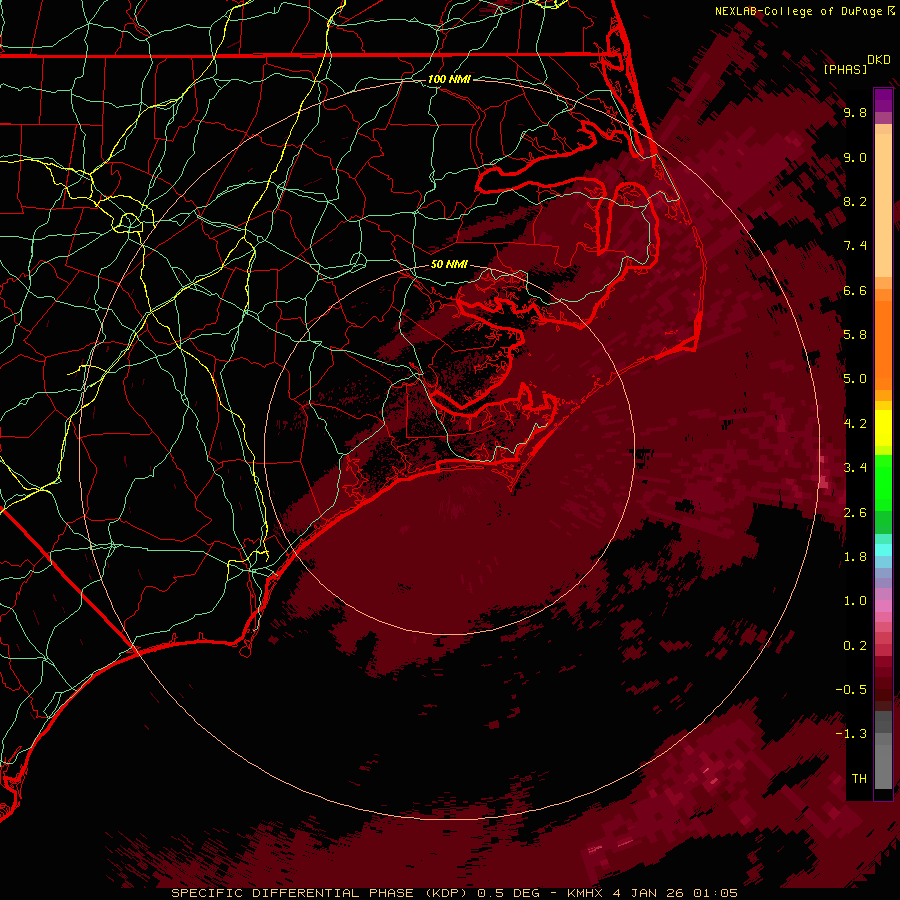900x900 pixels.
Task: Pick the purple band atop the color bar
Action: (x=883, y=100)
